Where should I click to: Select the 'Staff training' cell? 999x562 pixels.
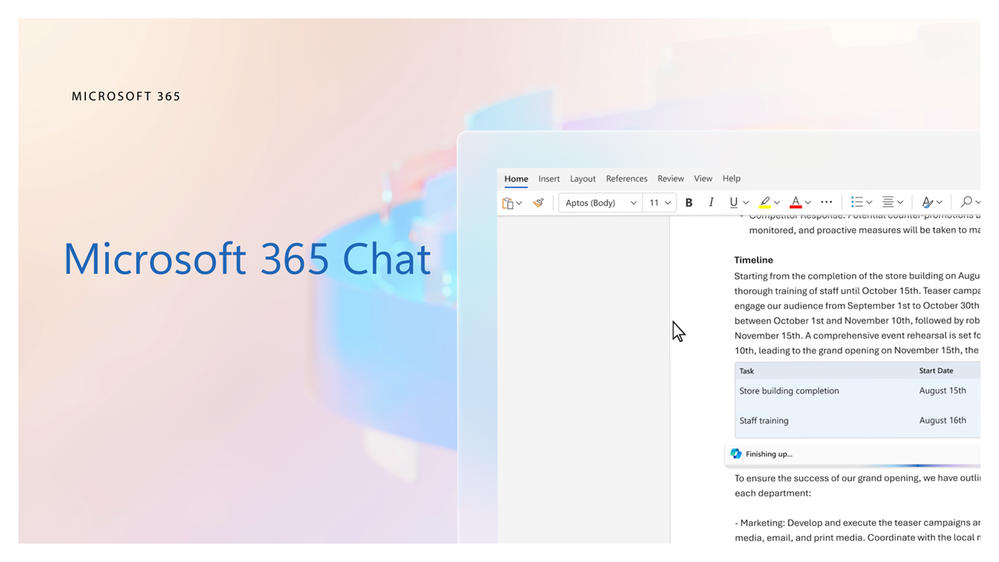tap(764, 421)
